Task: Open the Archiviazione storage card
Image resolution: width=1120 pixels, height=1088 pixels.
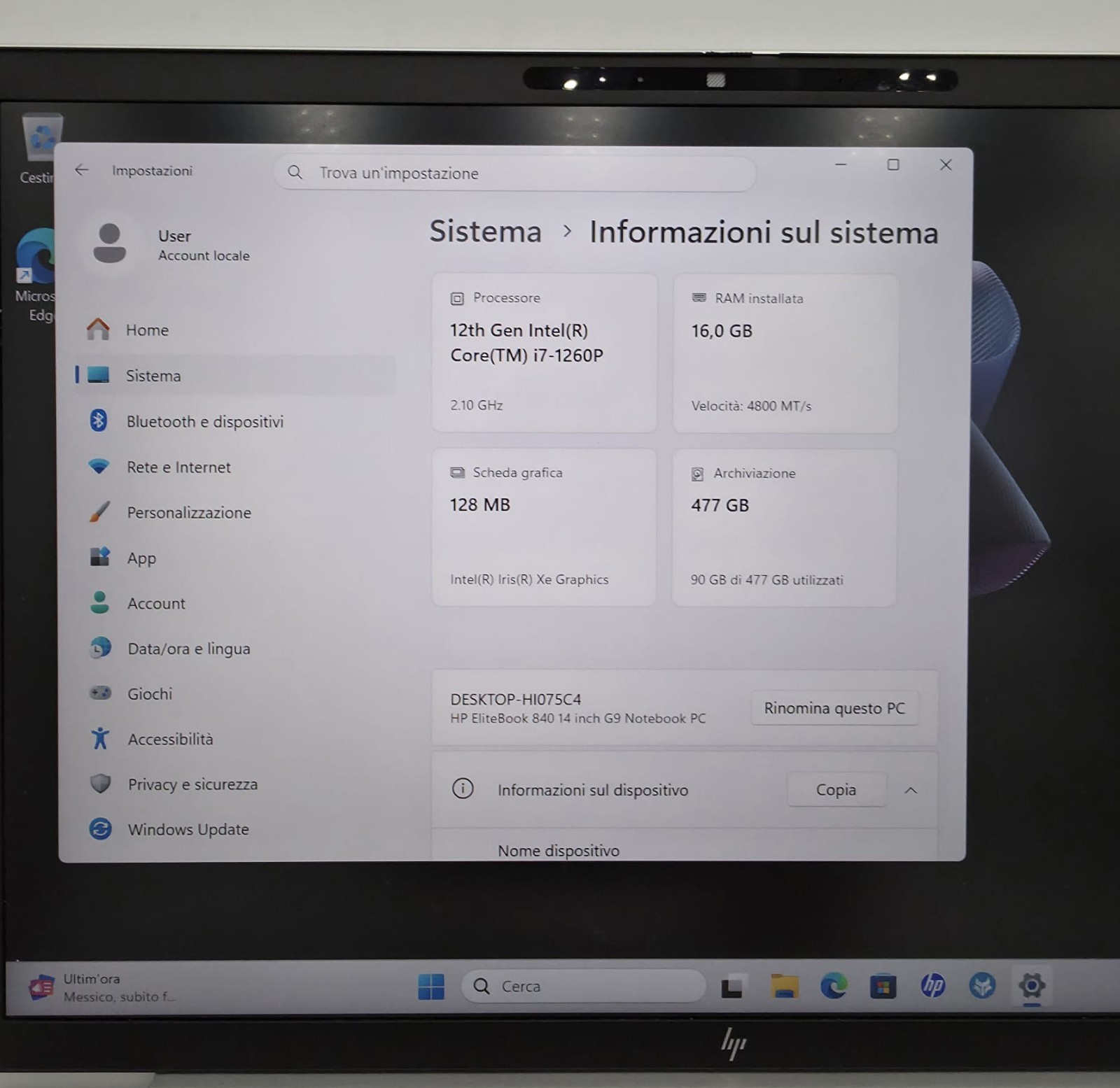Action: pos(785,528)
